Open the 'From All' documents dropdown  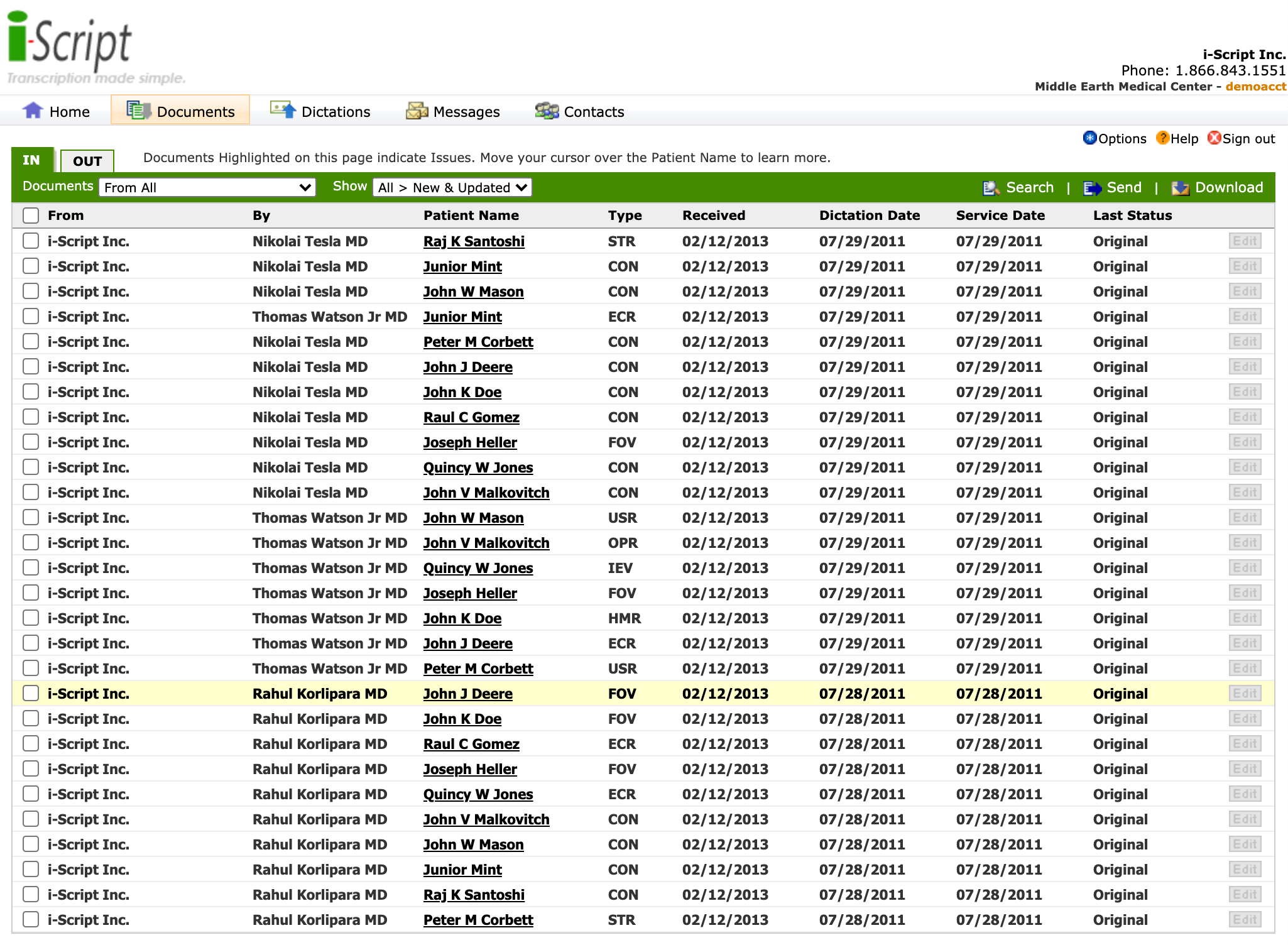point(207,187)
